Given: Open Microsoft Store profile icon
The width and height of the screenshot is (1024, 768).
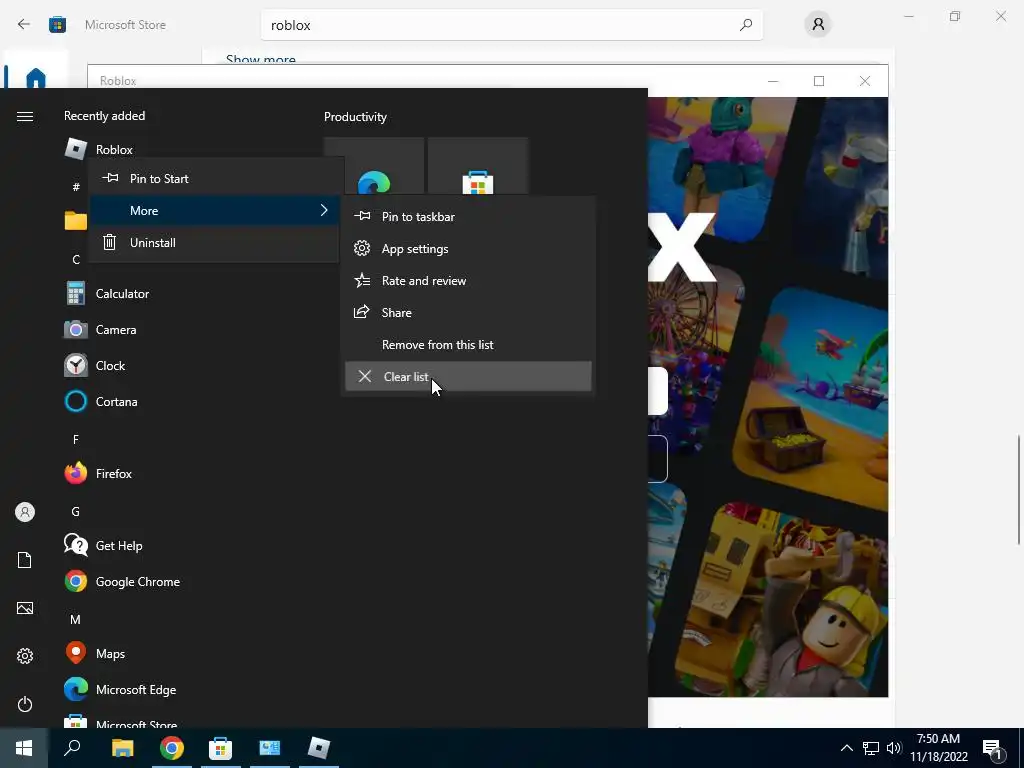Looking at the screenshot, I should (818, 25).
